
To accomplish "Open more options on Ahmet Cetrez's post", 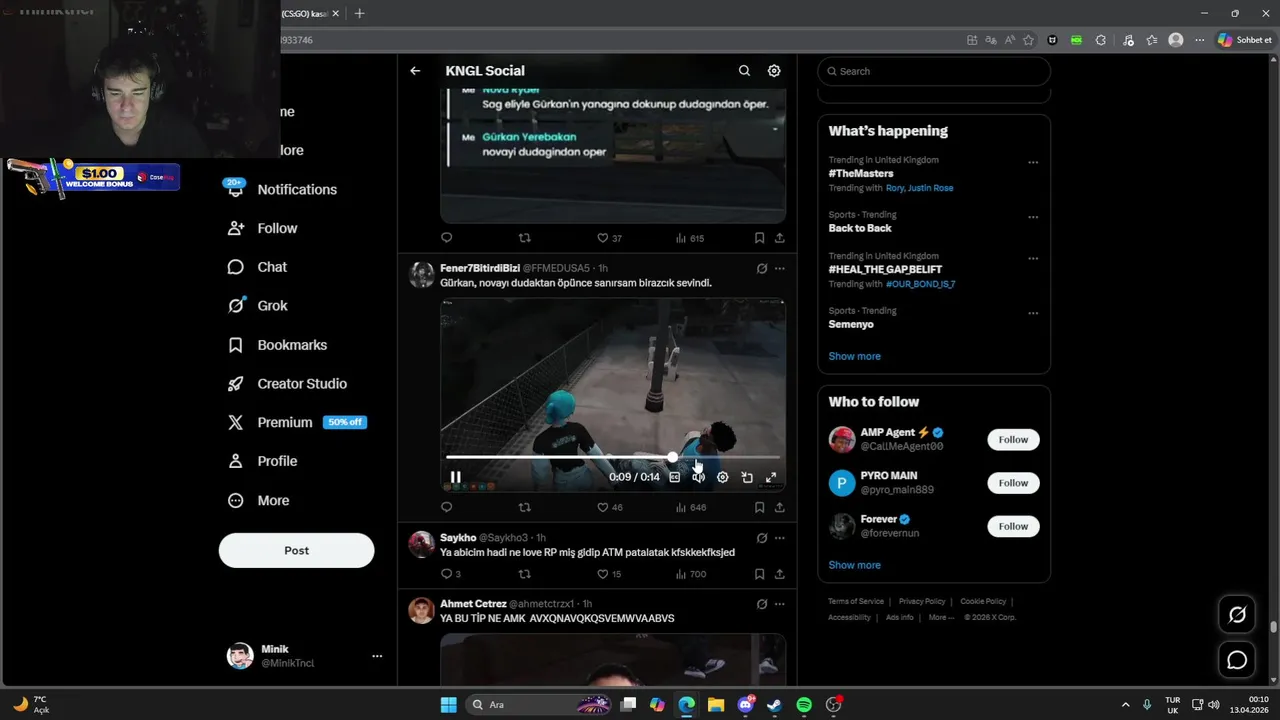I will click(780, 604).
